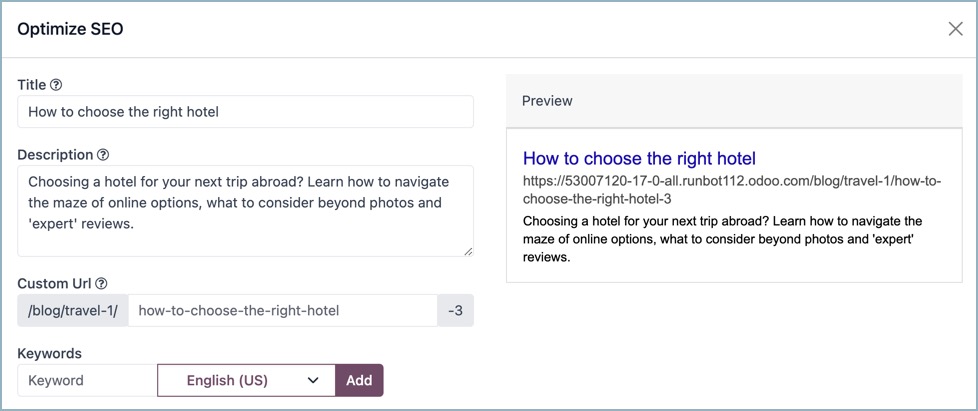Click the Custom Url field label
The image size is (978, 411).
click(55, 284)
